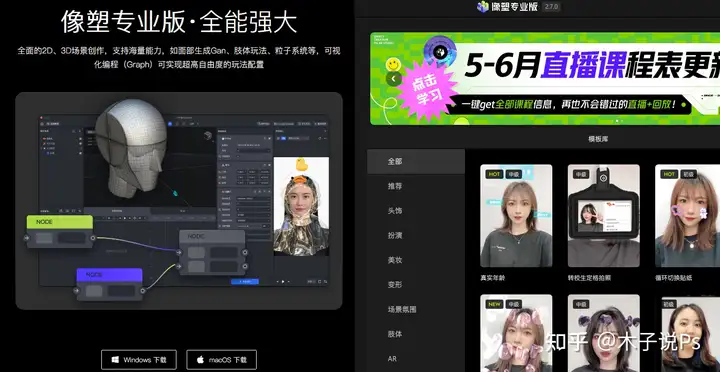This screenshot has width=720, height=372.
Task: Select the 头饰 category tab
Action: pyautogui.click(x=416, y=211)
